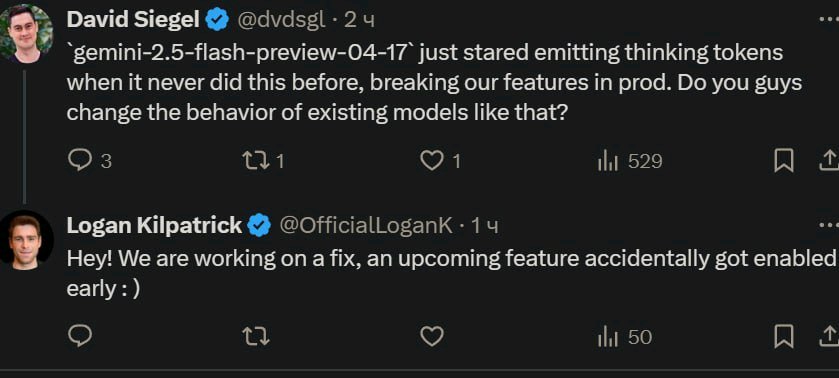839x378 pixels.
Task: View analytics showing 529 views
Action: point(630,161)
